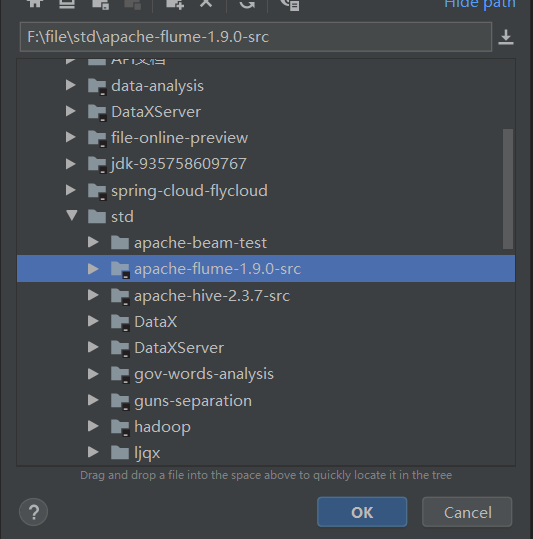Expand the DataXServer node above file-online-preview

[70, 111]
